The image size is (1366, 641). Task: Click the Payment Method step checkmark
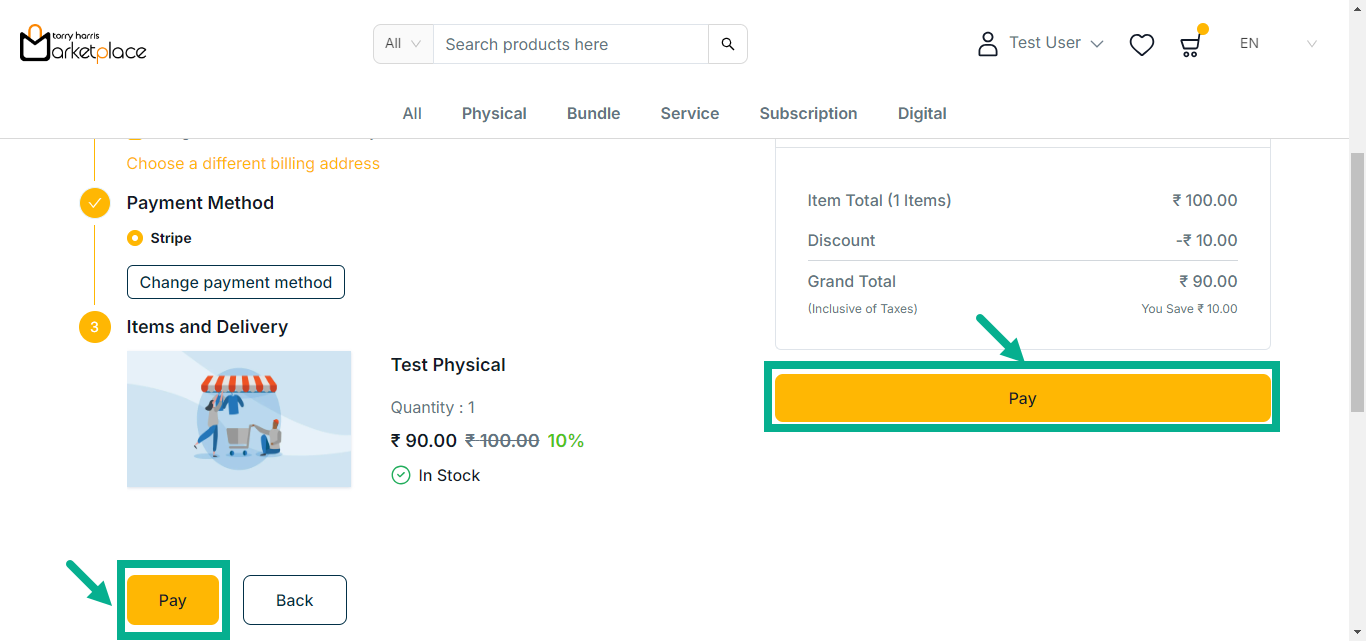(x=95, y=203)
